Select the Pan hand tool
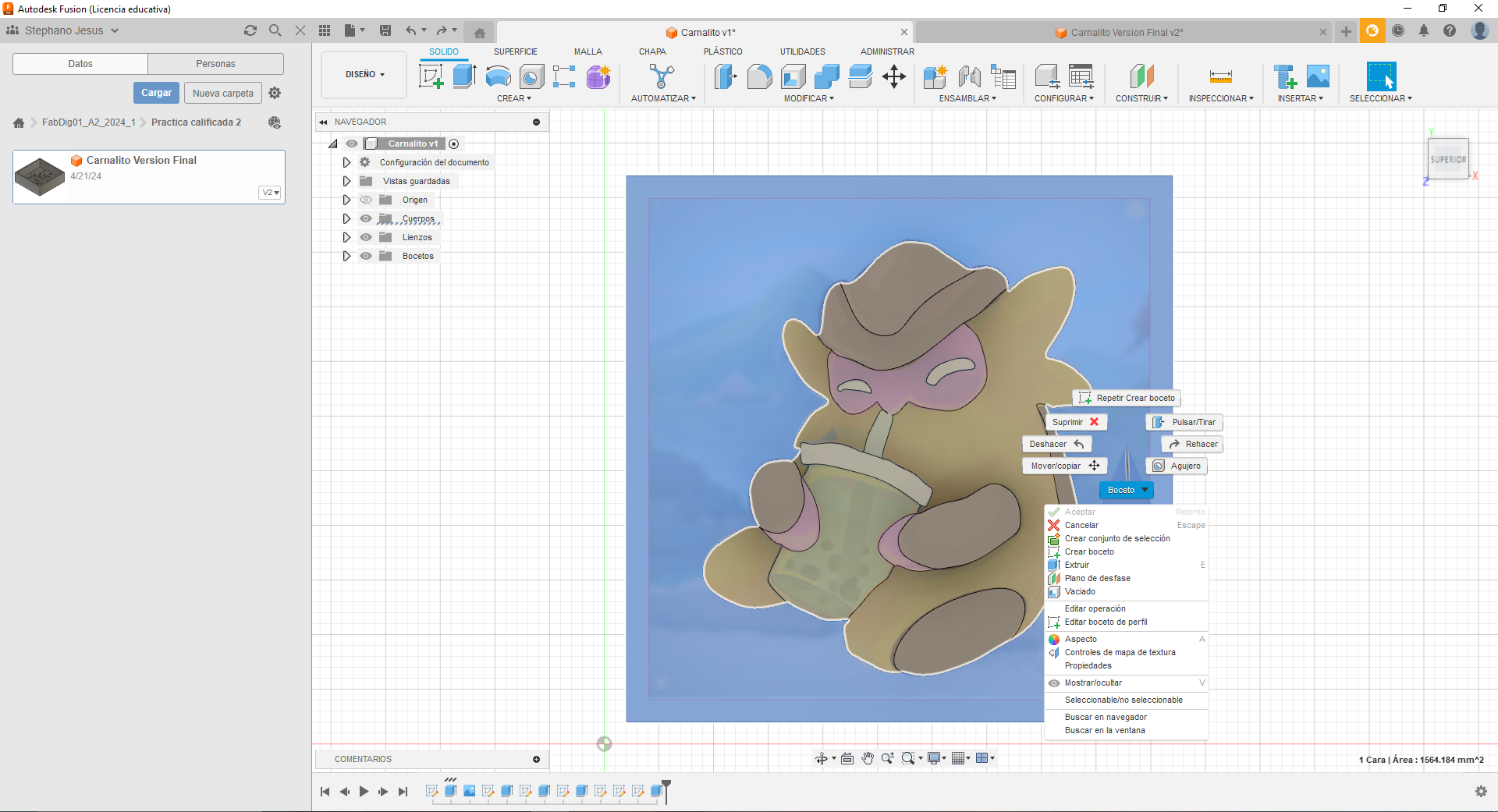 pos(868,758)
